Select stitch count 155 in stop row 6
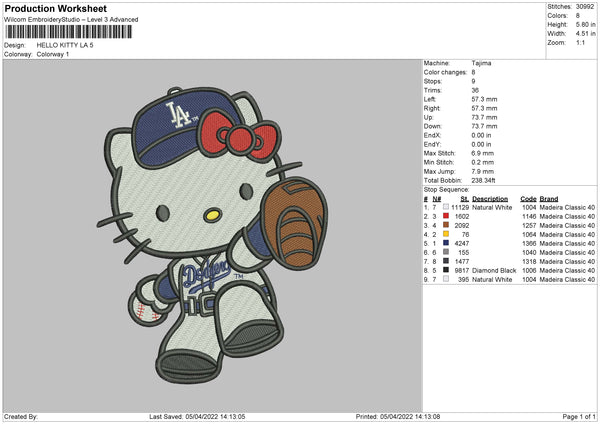Viewport: 600px width, 424px height. pyautogui.click(x=463, y=253)
